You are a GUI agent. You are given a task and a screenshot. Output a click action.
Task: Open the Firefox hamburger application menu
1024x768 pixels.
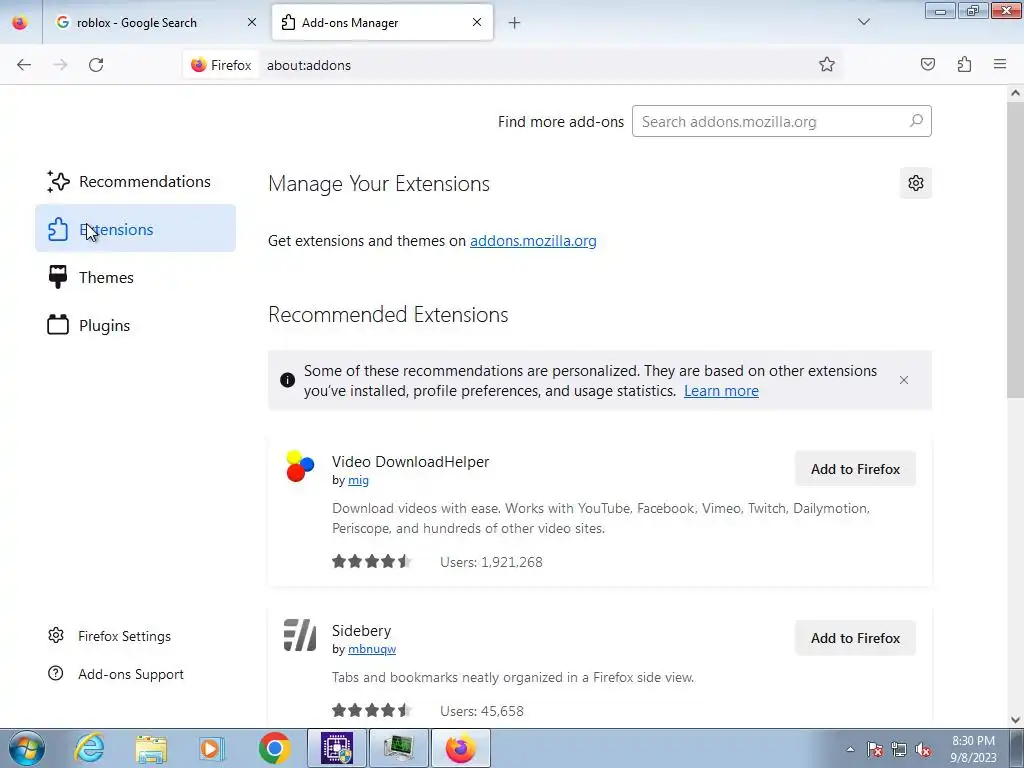click(1000, 64)
